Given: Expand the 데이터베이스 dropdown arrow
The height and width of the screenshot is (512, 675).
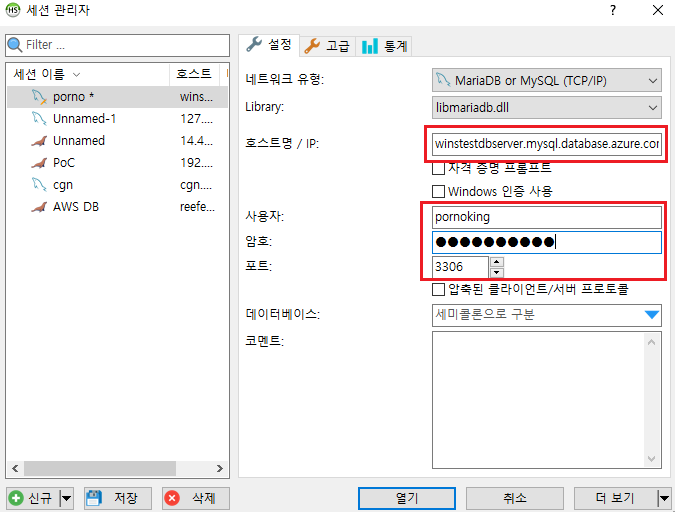Looking at the screenshot, I should tap(652, 315).
